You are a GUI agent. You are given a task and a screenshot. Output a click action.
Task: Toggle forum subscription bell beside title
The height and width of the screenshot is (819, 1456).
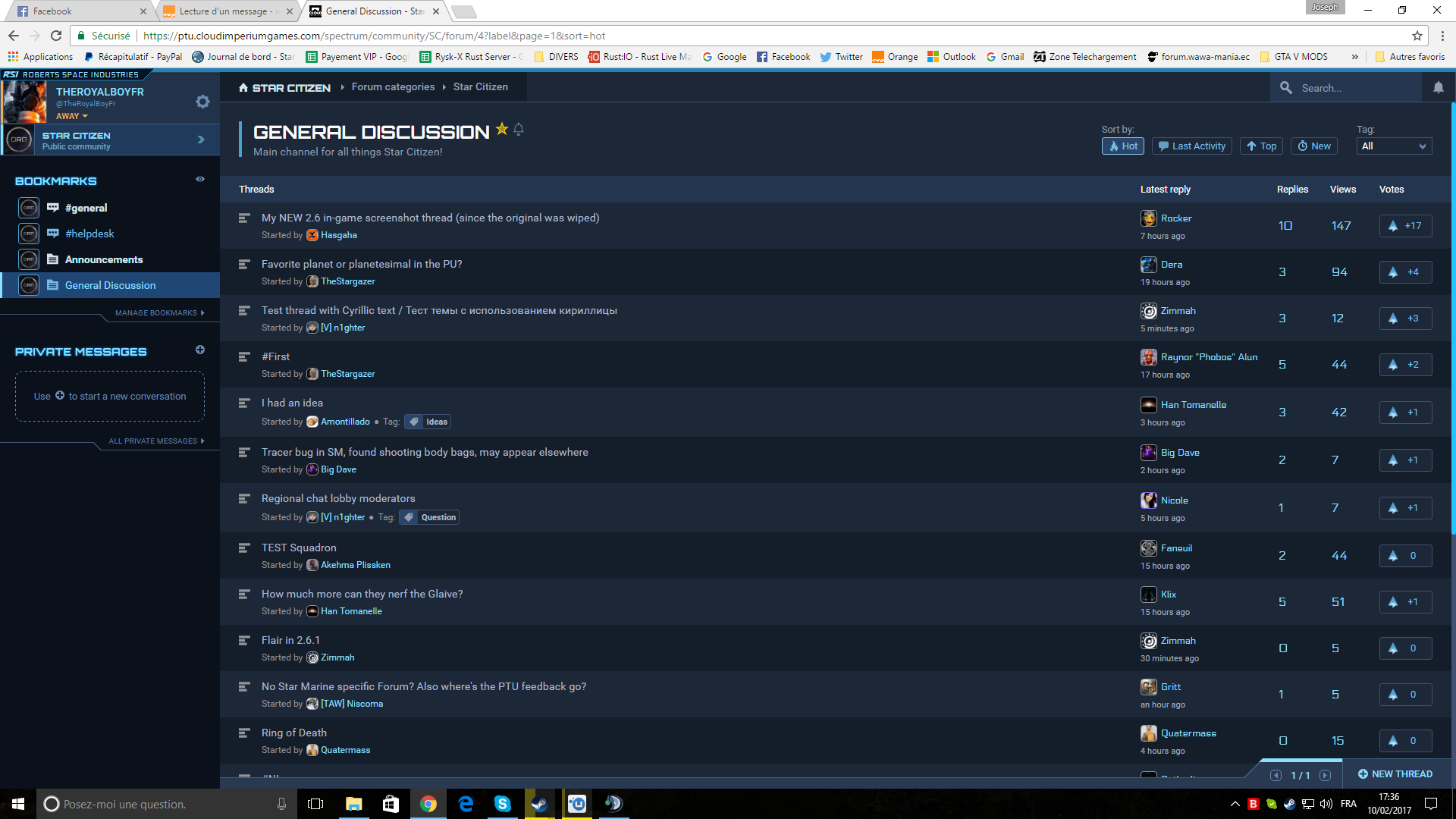click(519, 130)
